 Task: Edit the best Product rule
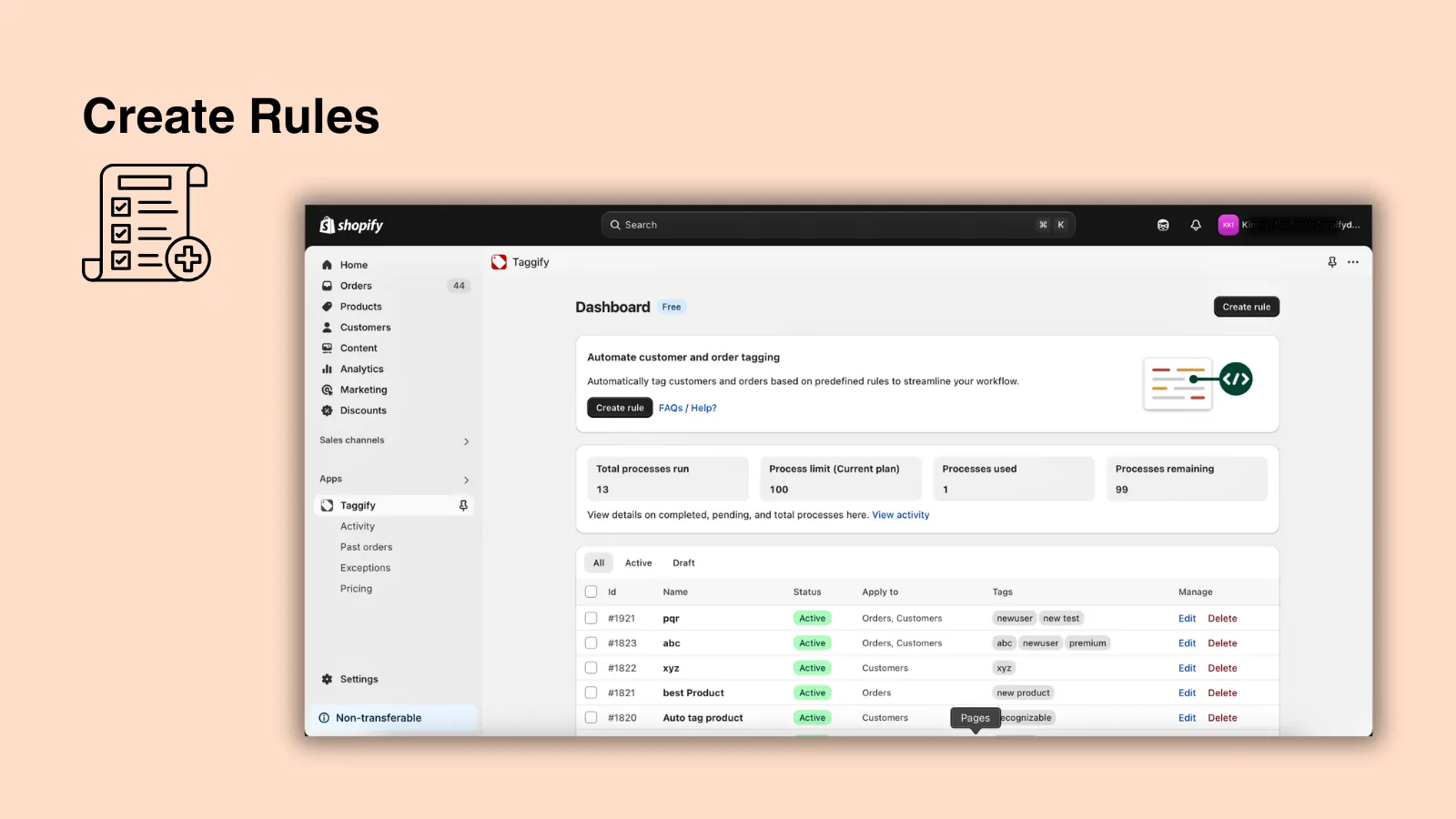coord(1187,693)
